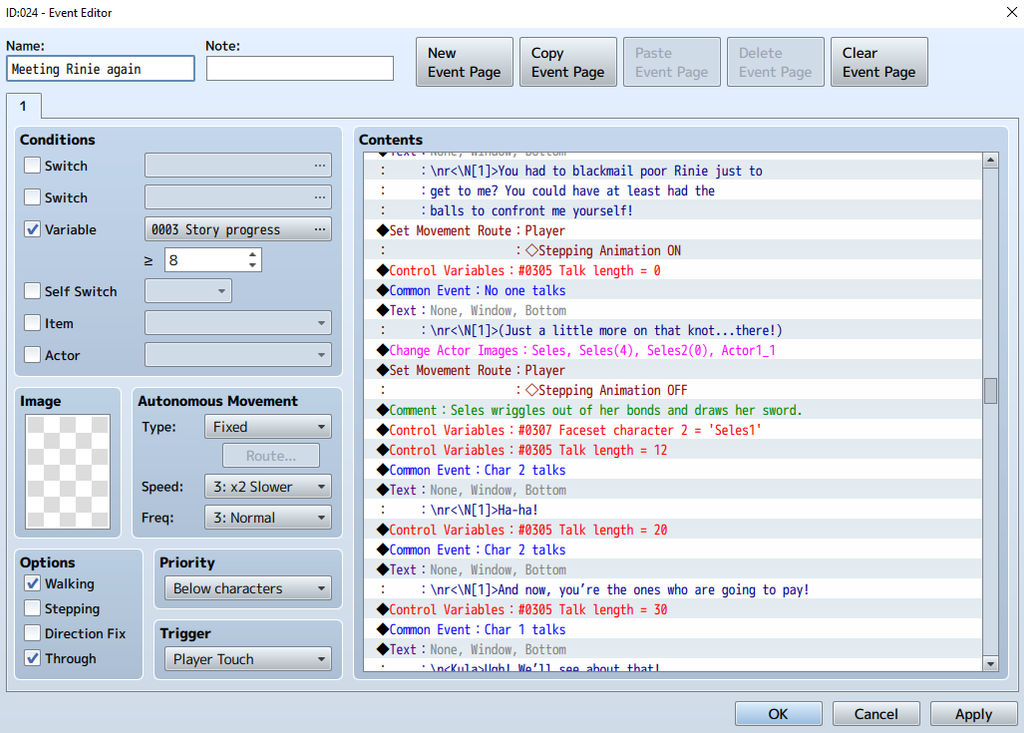
Task: Increase the variable value stepper up arrow
Action: pyautogui.click(x=252, y=255)
